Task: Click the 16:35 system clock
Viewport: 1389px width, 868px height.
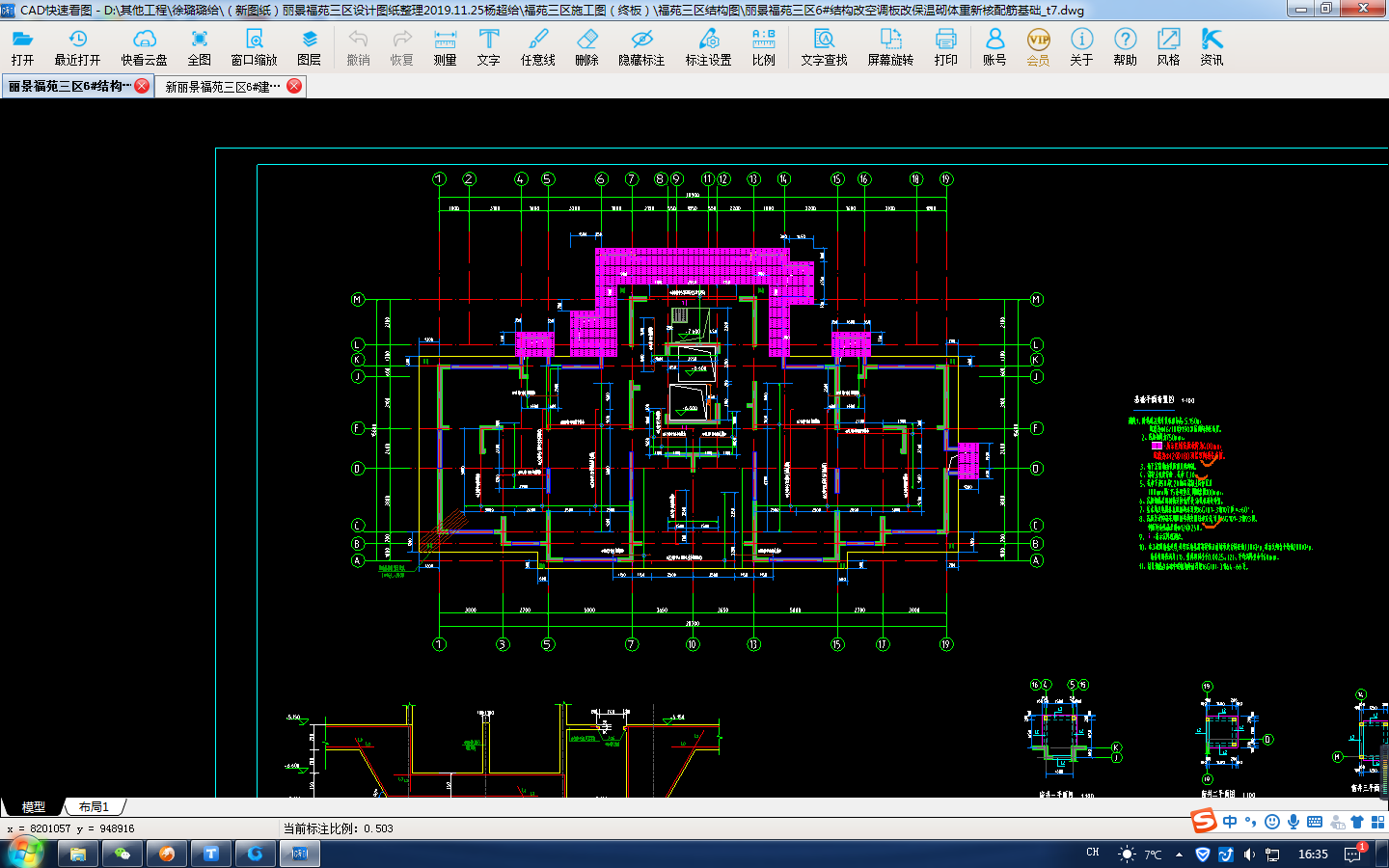Action: [1313, 854]
